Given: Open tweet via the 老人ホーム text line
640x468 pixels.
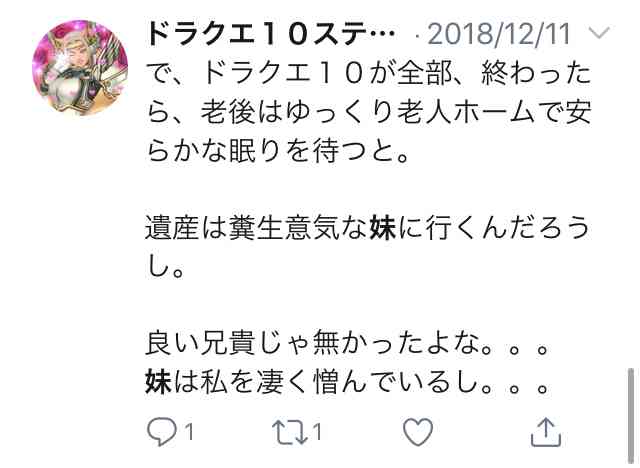Looking at the screenshot, I should click(x=369, y=112).
